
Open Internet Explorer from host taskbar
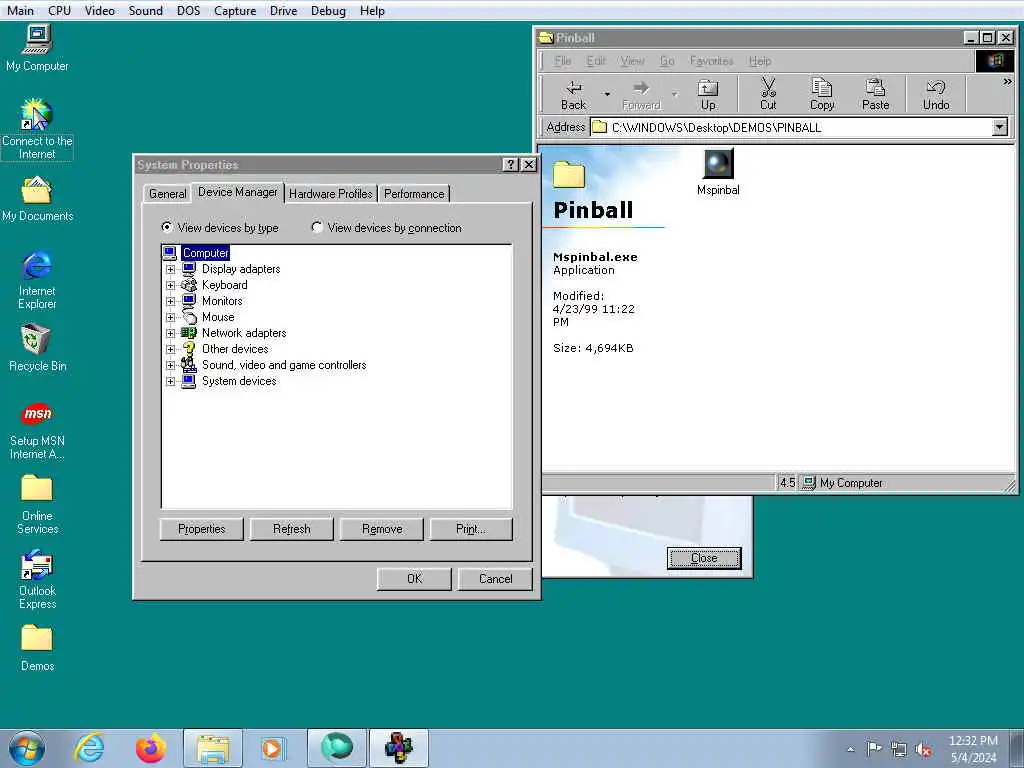tap(89, 748)
